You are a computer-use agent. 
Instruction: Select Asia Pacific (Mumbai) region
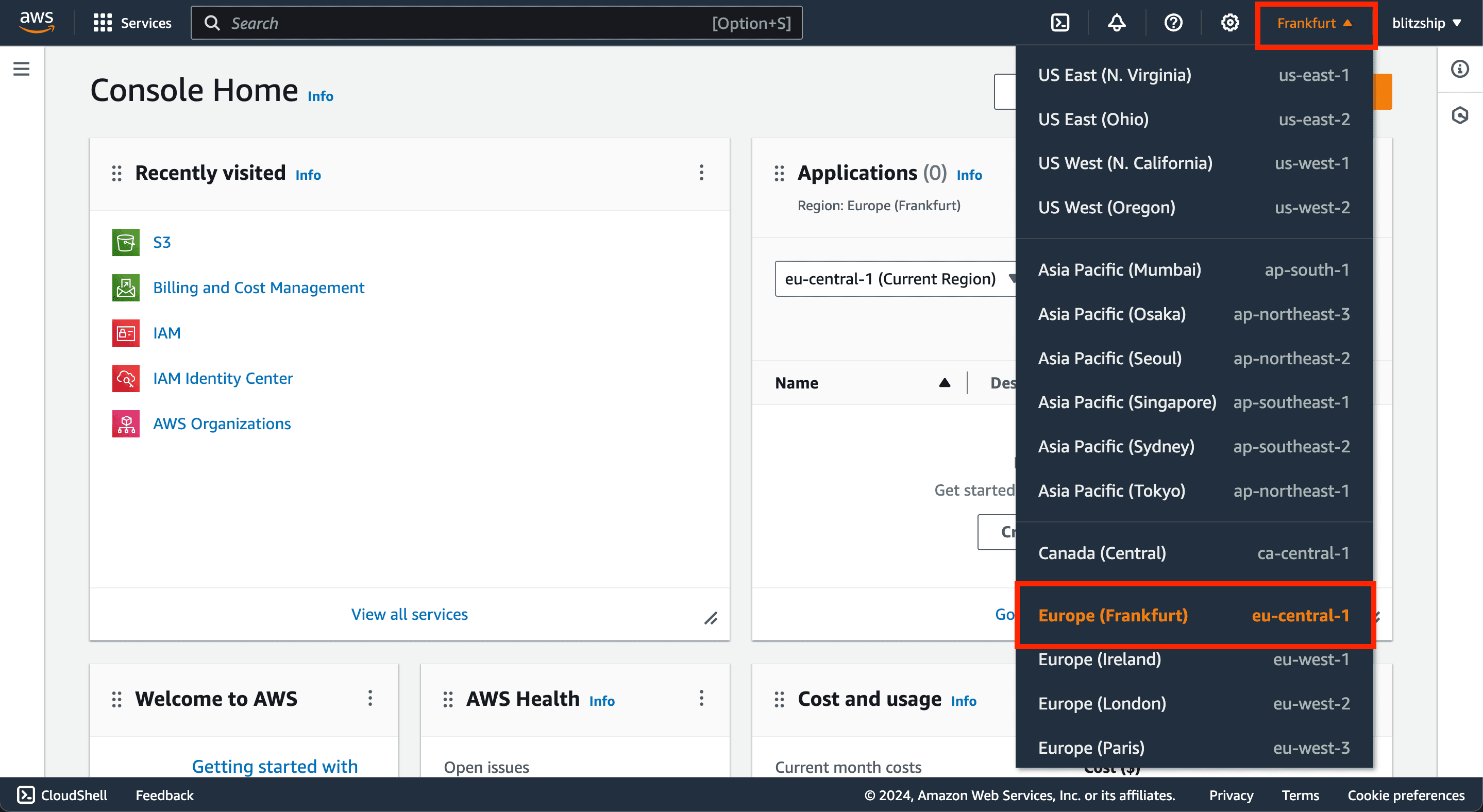pos(1194,270)
